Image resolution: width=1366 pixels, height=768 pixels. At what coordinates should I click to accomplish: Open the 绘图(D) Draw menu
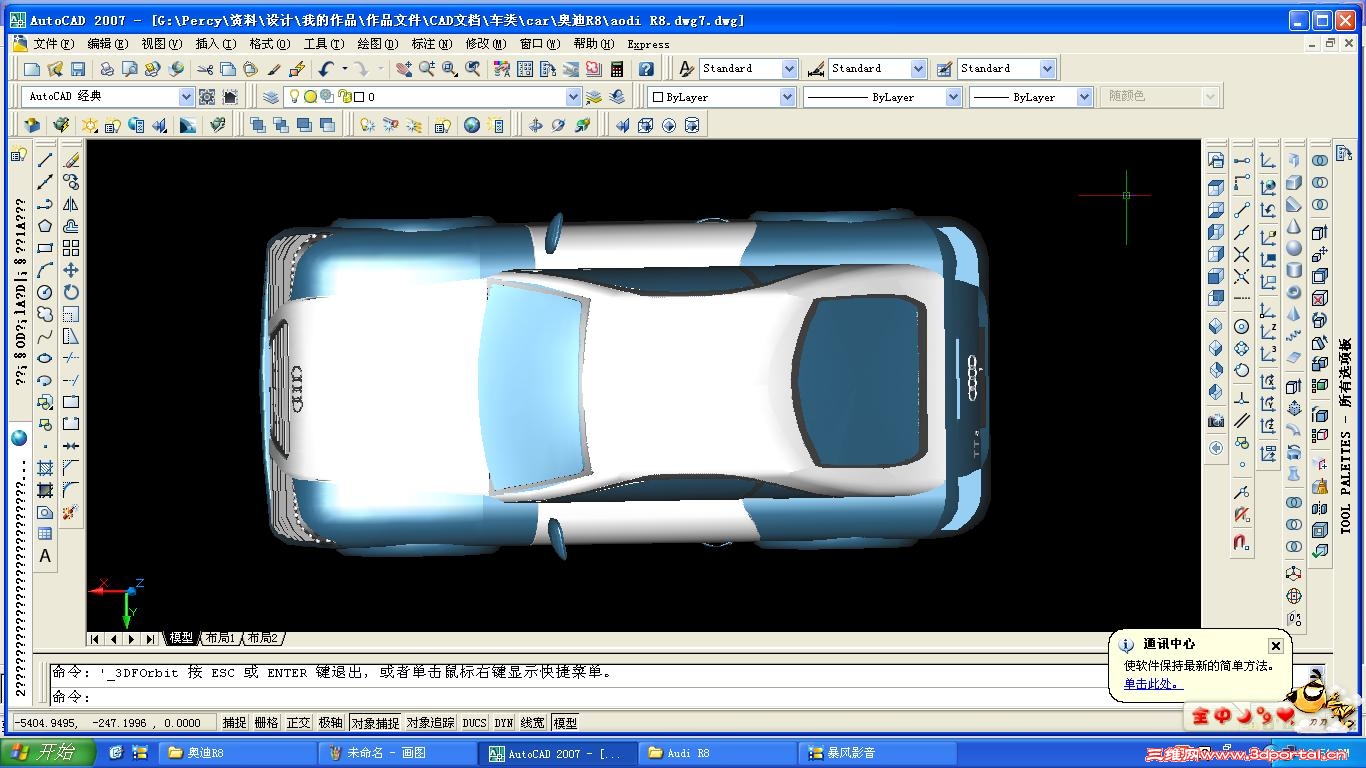tap(377, 44)
